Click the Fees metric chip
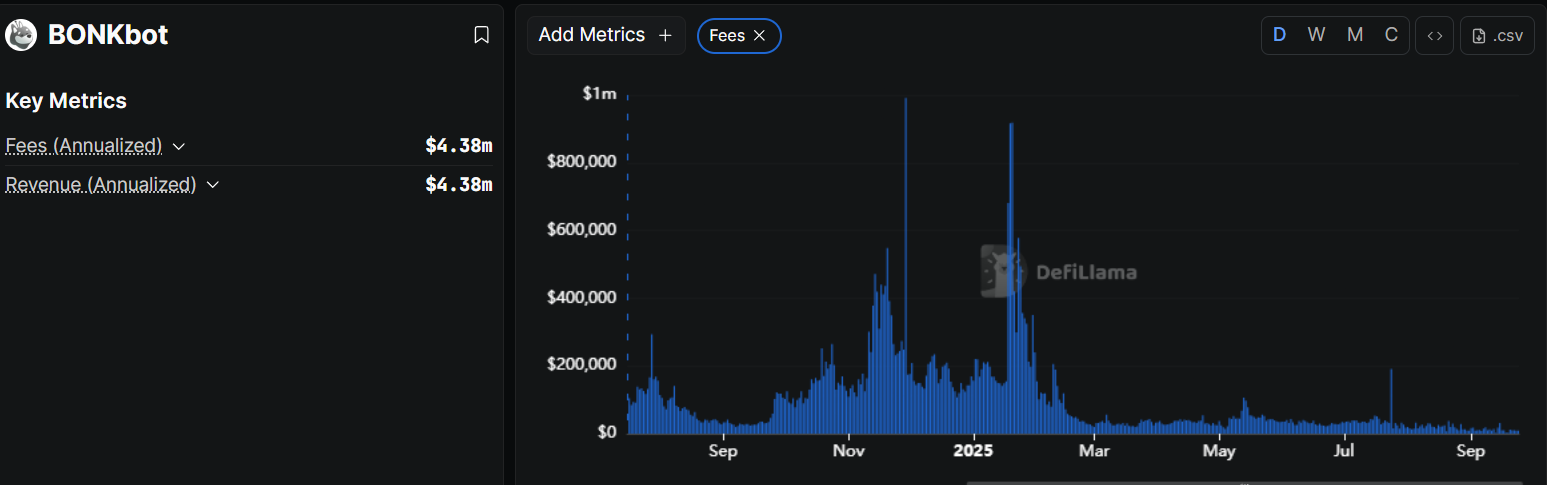Image resolution: width=1547 pixels, height=485 pixels. click(x=739, y=35)
